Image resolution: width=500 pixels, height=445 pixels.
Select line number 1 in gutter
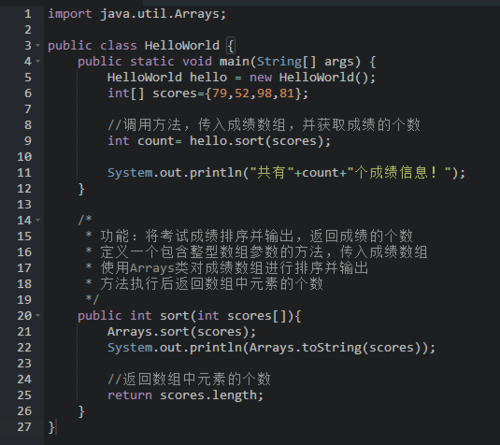[x=28, y=14]
